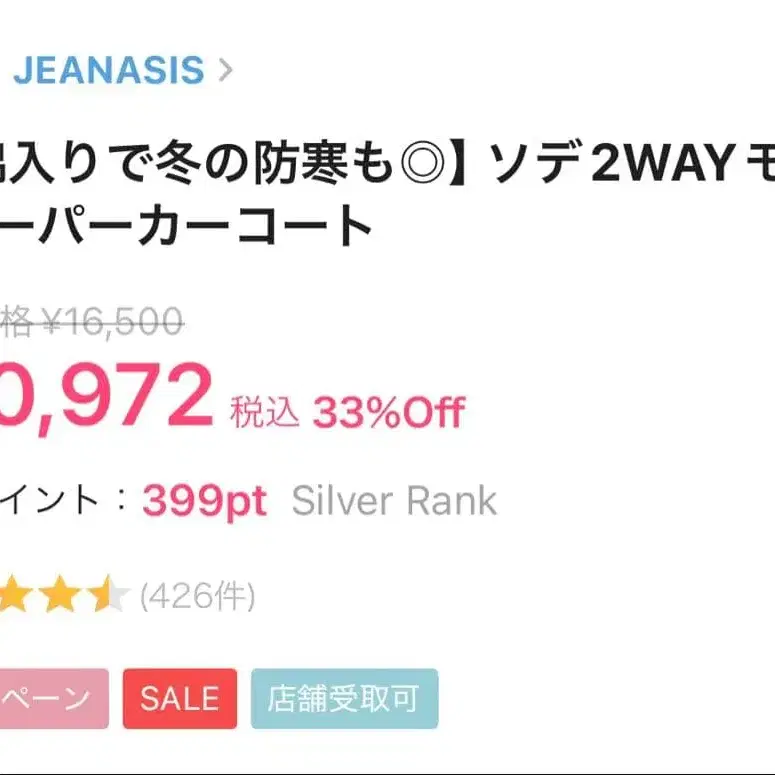Image resolution: width=775 pixels, height=775 pixels.
Task: Click the 399pt points value
Action: click(204, 500)
